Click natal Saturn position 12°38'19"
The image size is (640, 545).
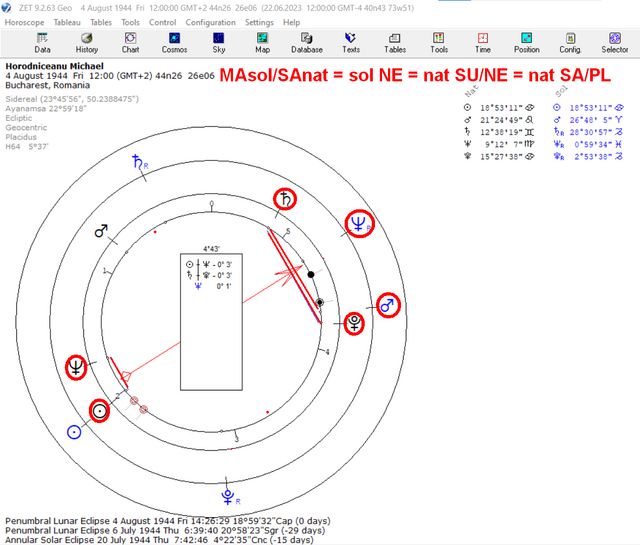click(x=501, y=132)
